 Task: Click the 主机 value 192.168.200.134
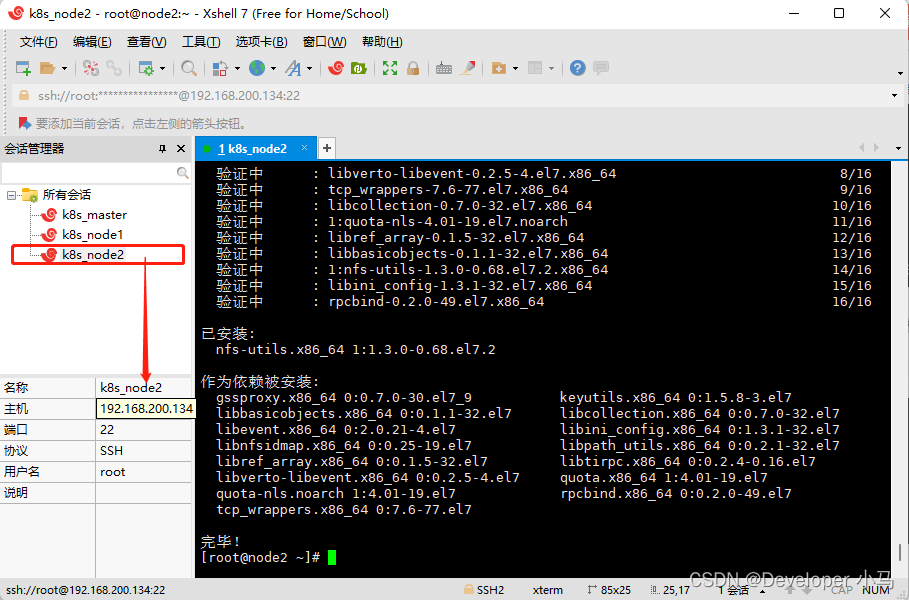146,409
